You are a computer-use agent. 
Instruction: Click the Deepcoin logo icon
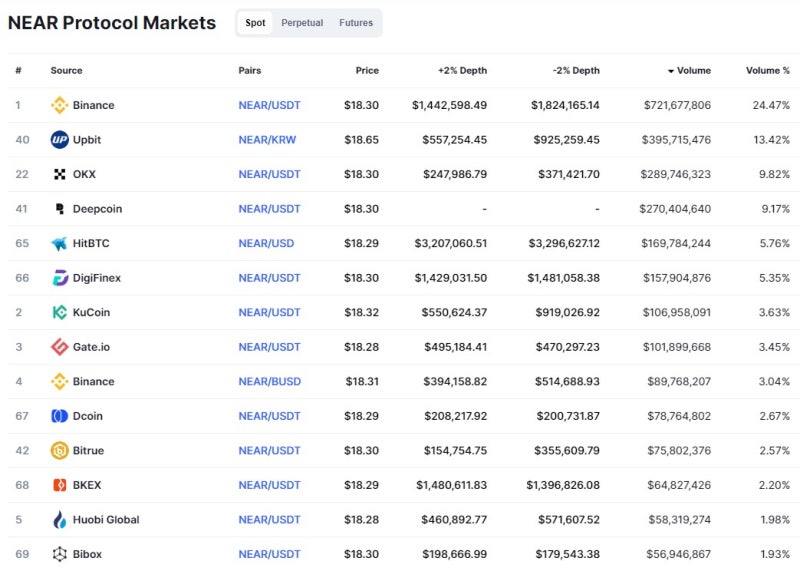click(59, 209)
